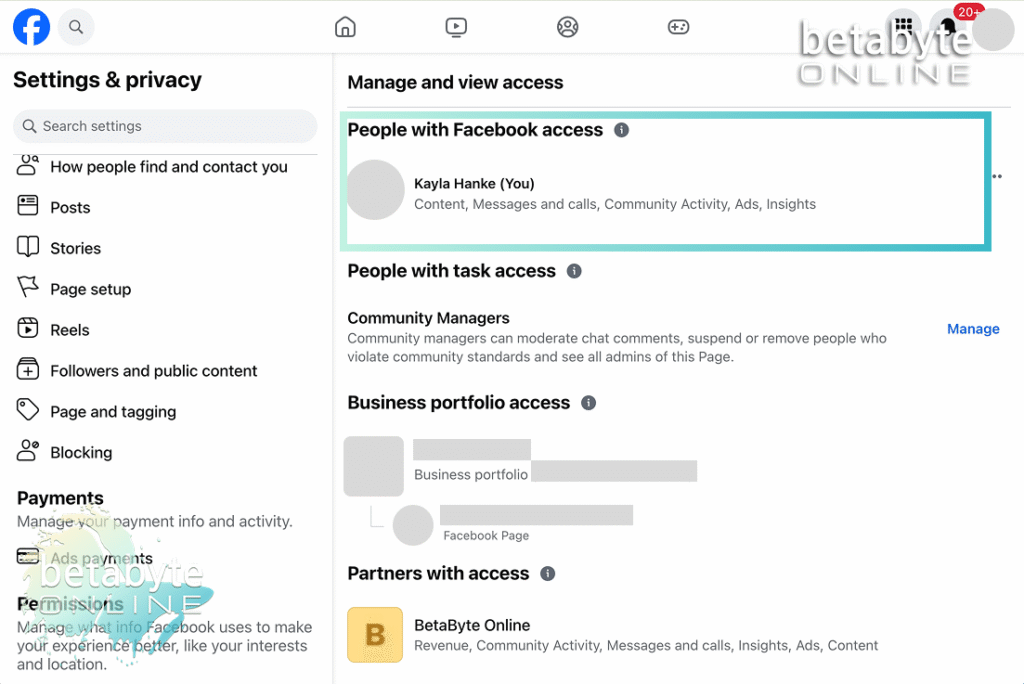Image resolution: width=1024 pixels, height=684 pixels.
Task: Open the apps grid menu icon
Action: pyautogui.click(x=903, y=27)
